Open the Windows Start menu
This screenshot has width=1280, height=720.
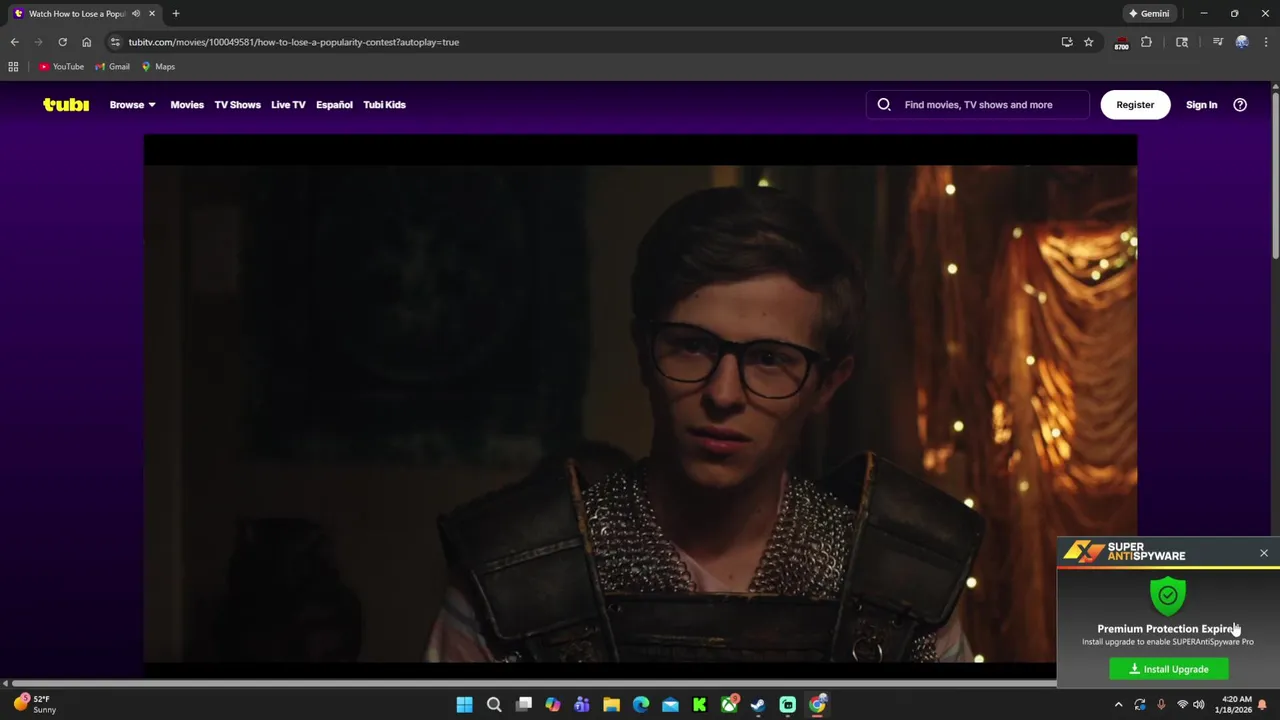[x=464, y=705]
